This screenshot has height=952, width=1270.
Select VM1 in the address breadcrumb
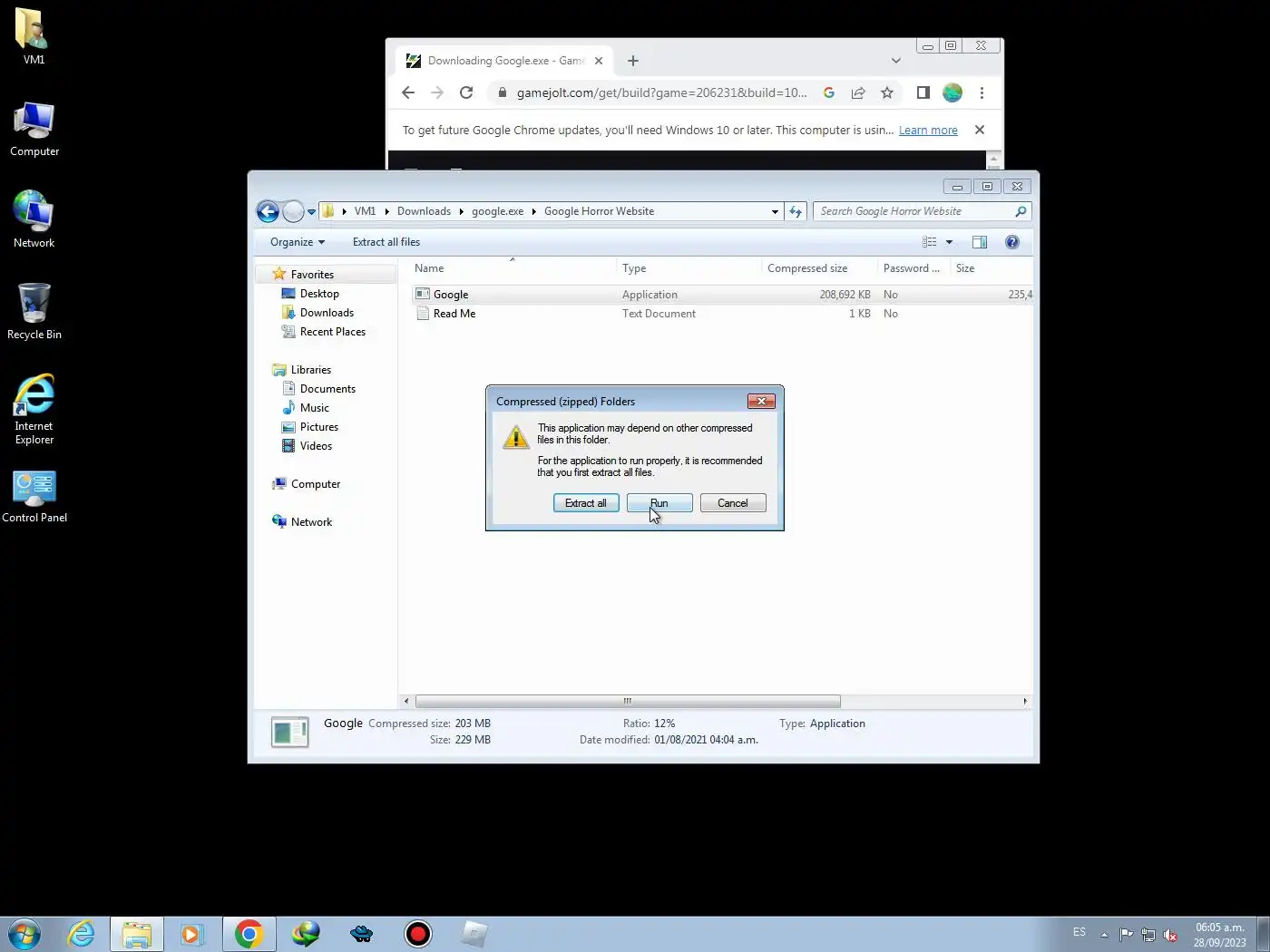(x=365, y=211)
